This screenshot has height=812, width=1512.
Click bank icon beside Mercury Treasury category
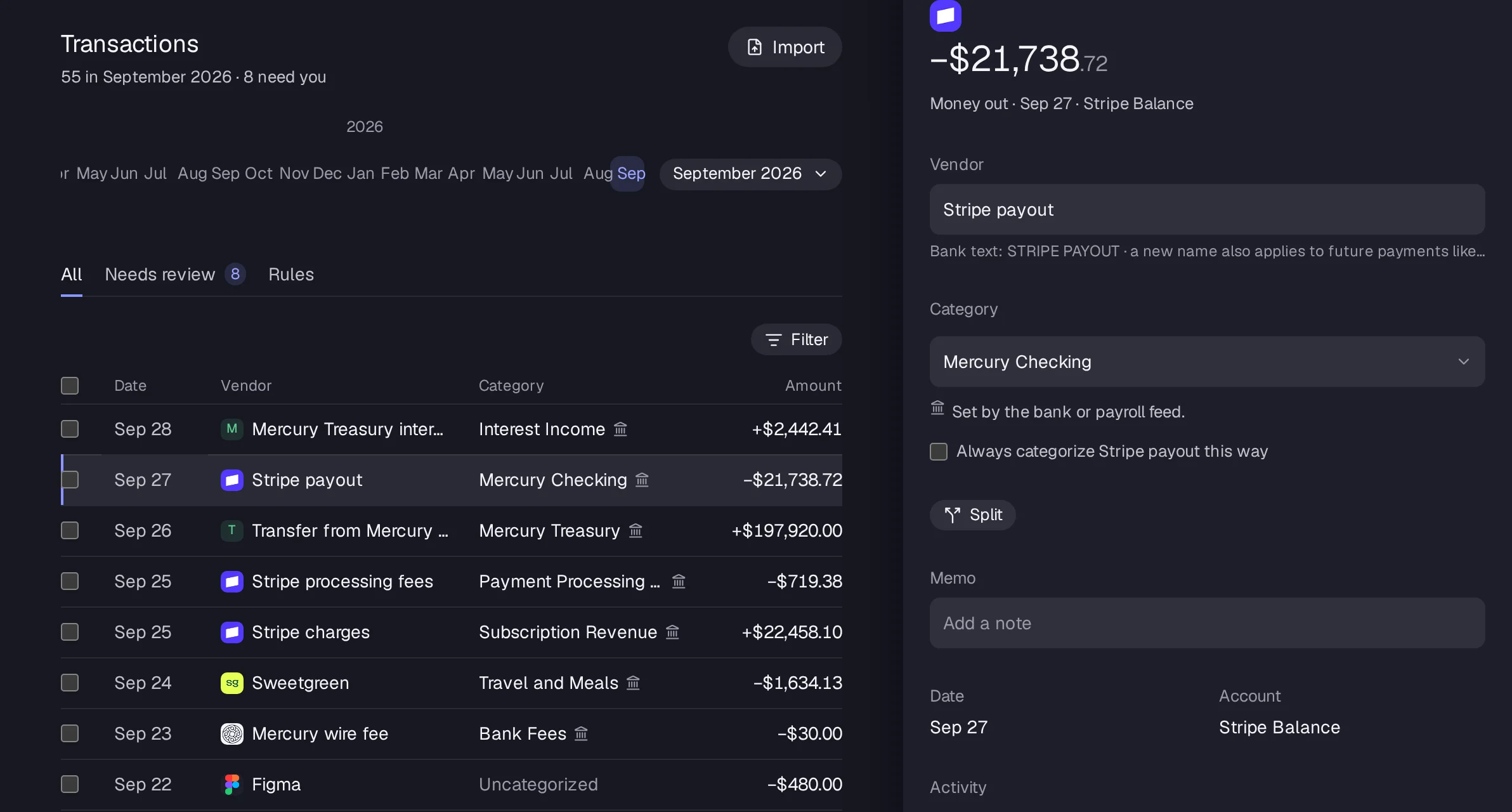635,530
